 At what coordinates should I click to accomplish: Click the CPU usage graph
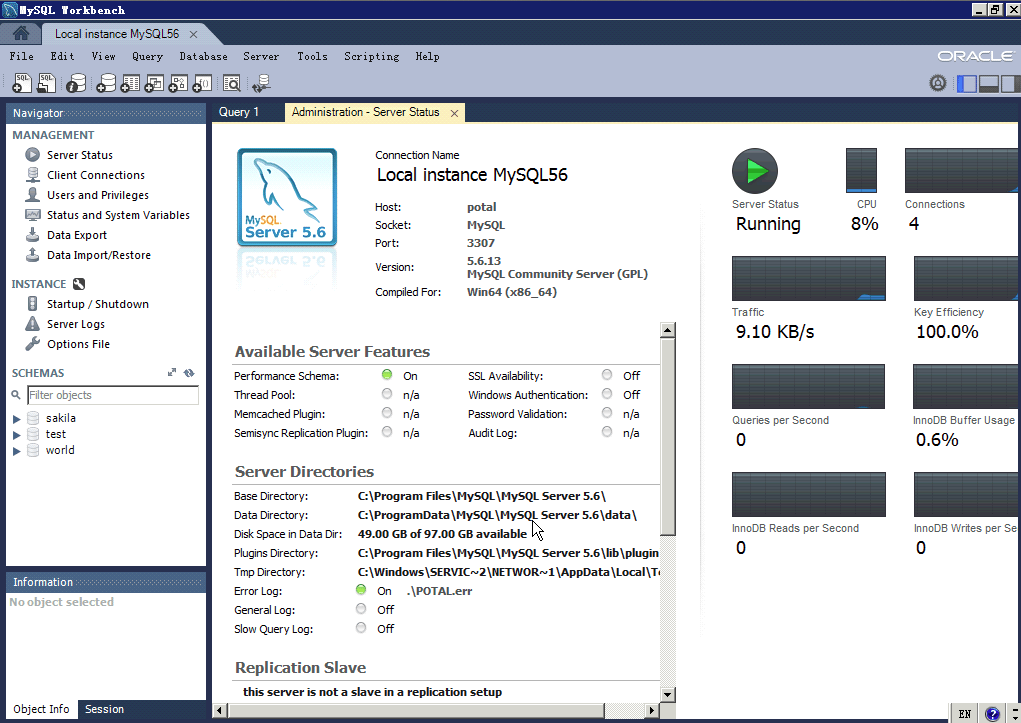coord(861,170)
